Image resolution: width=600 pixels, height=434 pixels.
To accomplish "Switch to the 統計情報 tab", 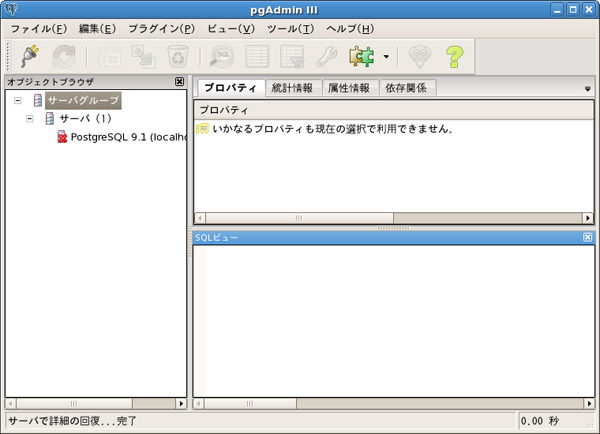I will click(293, 88).
